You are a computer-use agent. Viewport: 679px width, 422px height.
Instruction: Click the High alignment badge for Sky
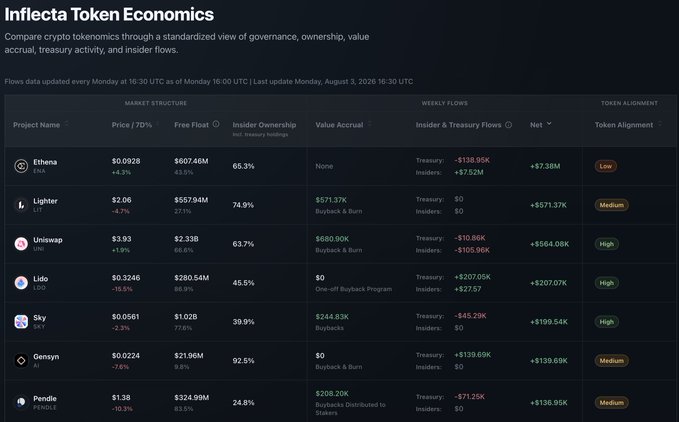click(606, 322)
